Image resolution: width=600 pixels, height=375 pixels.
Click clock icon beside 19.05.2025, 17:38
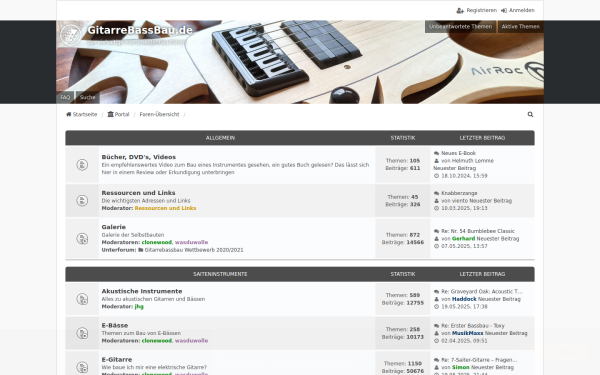point(437,307)
